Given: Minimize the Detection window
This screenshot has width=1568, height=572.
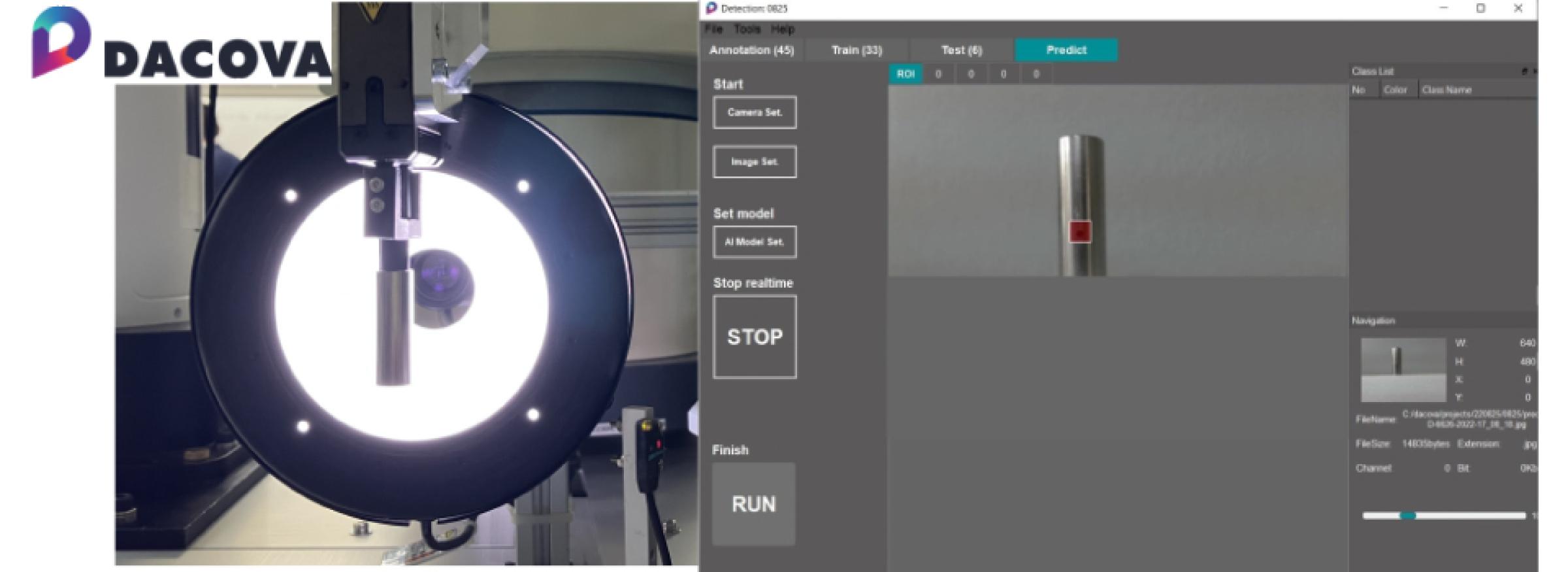Looking at the screenshot, I should [x=1444, y=8].
